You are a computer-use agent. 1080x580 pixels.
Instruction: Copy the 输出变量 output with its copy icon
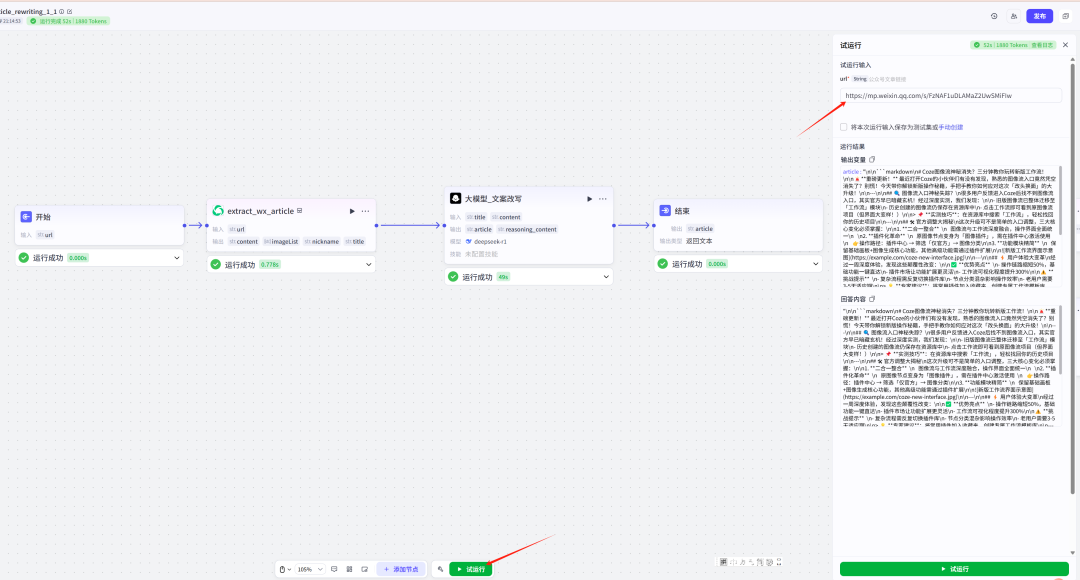click(872, 160)
